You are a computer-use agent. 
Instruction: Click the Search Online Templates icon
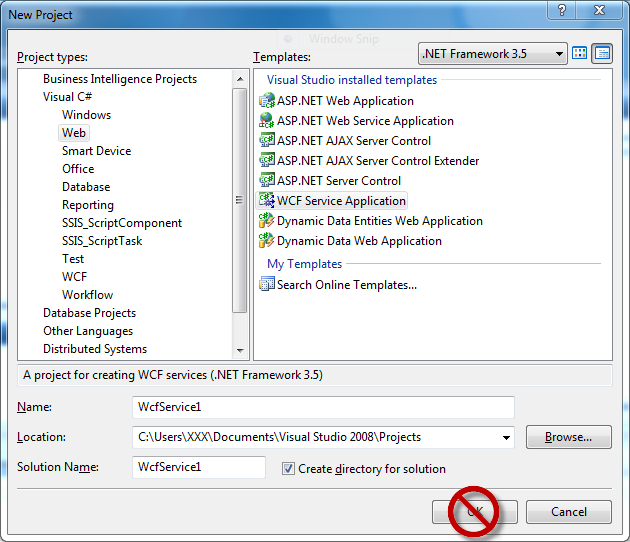(267, 284)
